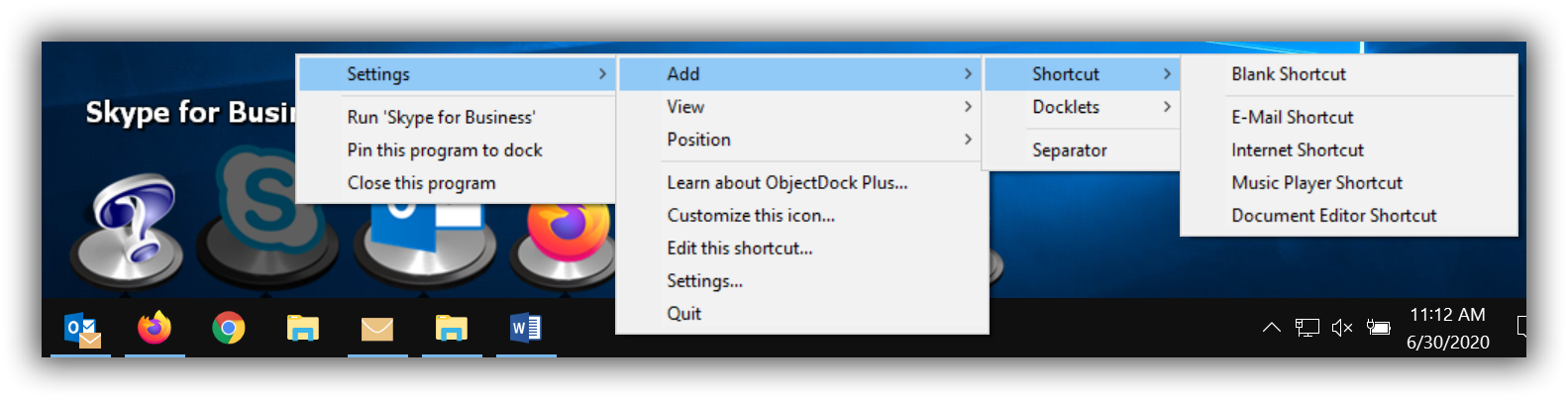
Task: Open Google Chrome from the taskbar
Action: pyautogui.click(x=229, y=328)
